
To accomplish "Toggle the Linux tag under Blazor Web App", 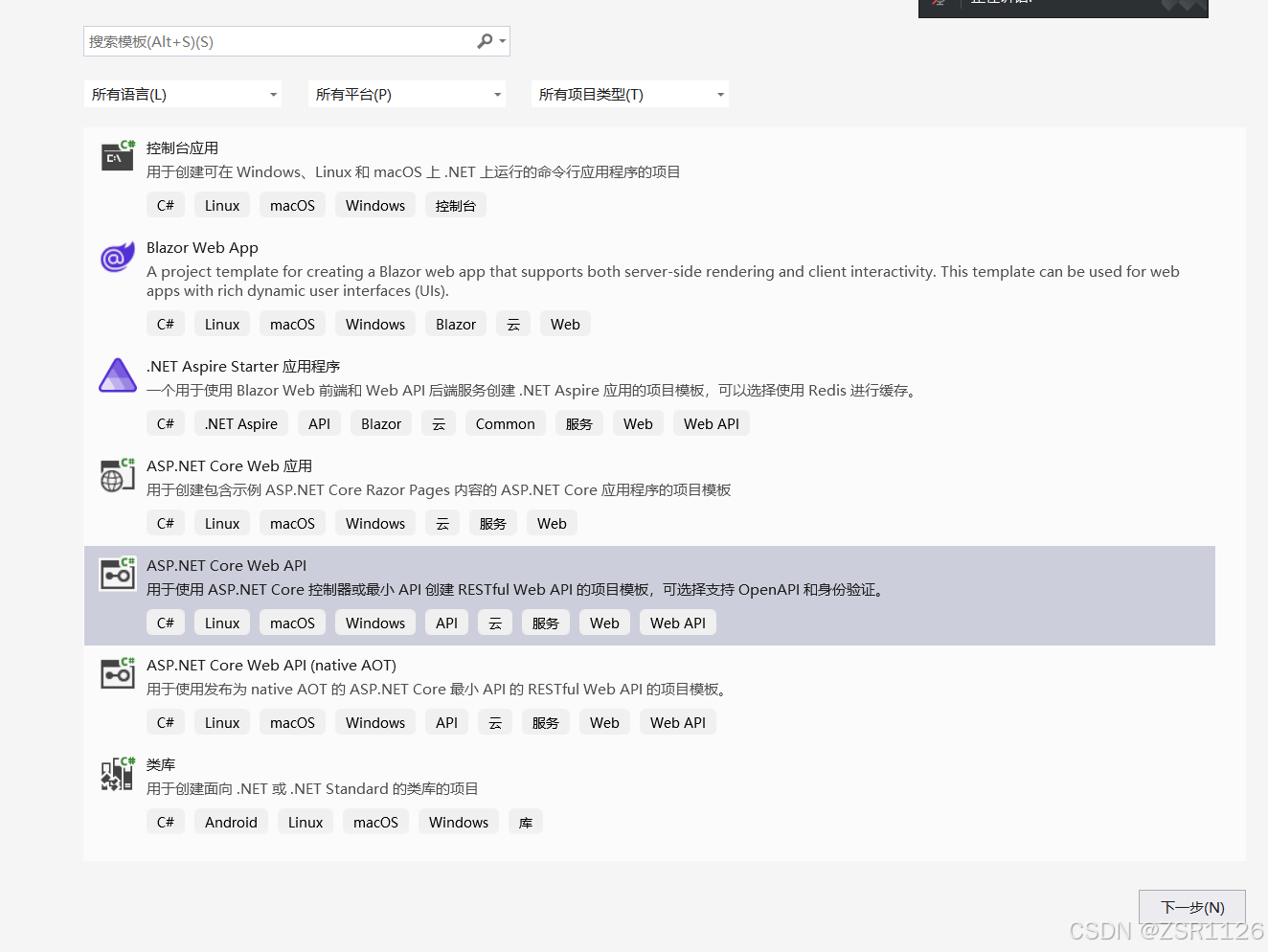I will [x=221, y=323].
